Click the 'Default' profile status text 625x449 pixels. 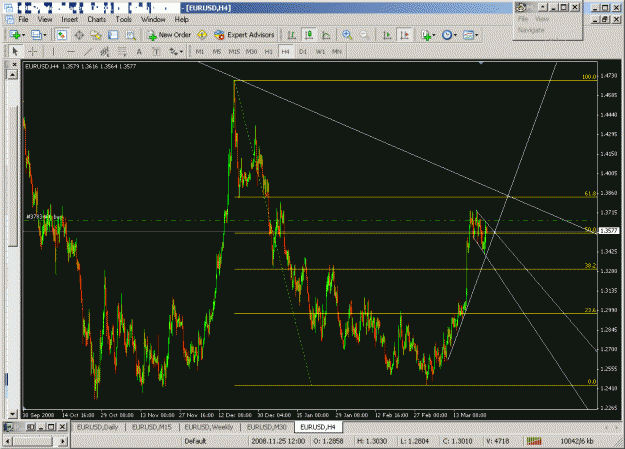click(x=195, y=441)
